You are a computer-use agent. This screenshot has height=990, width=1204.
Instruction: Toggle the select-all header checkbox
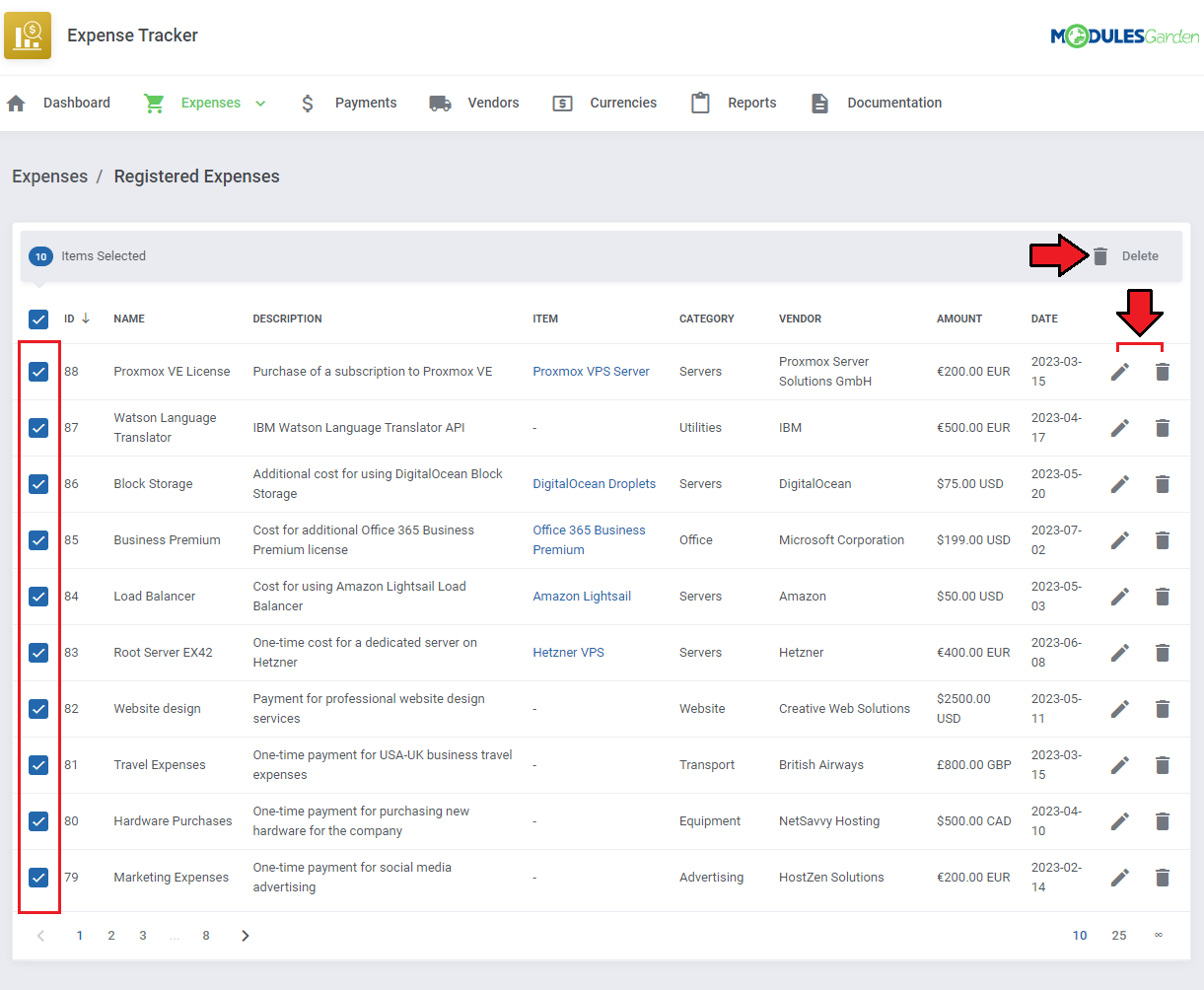(x=38, y=319)
